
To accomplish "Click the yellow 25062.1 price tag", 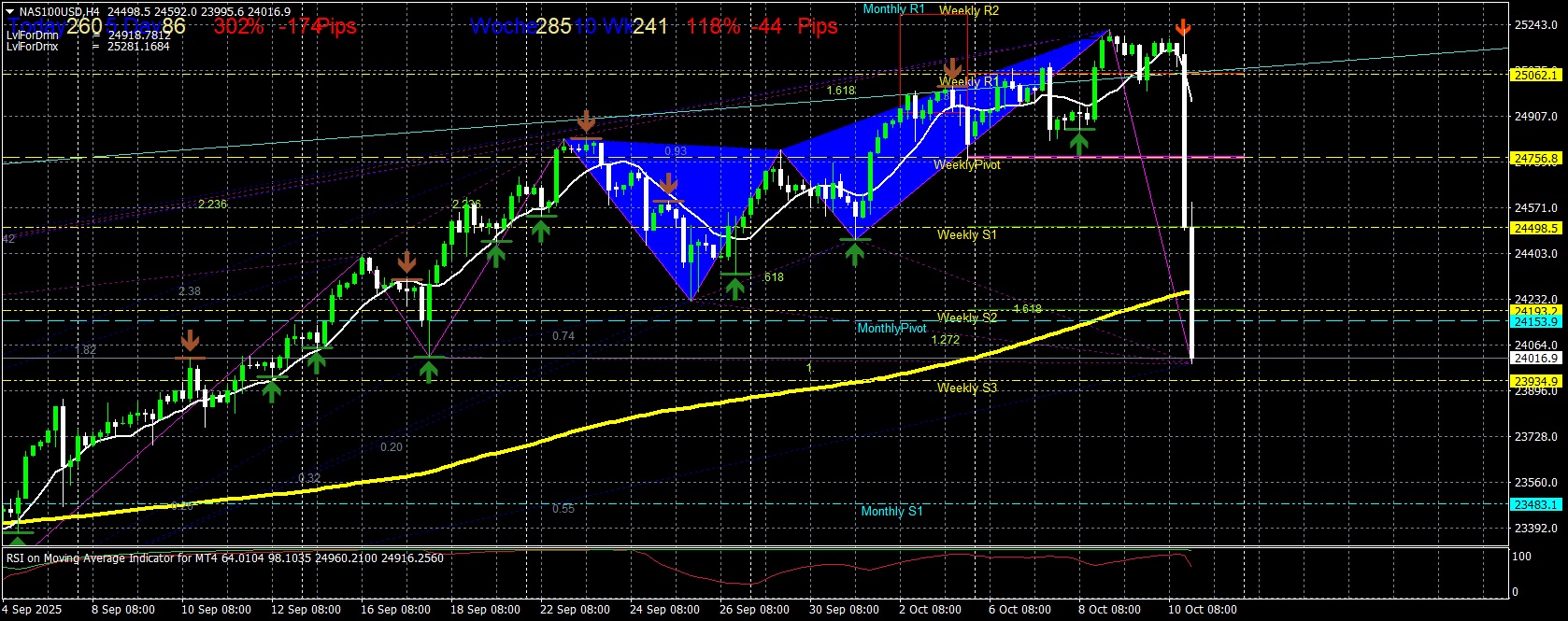I will (1535, 75).
